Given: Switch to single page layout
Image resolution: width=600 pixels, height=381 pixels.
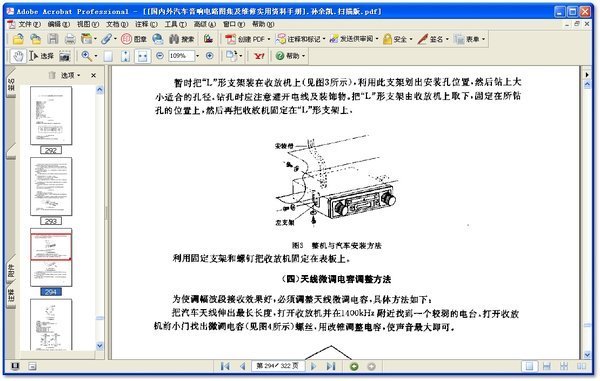Looking at the screenshot, I should click(529, 366).
